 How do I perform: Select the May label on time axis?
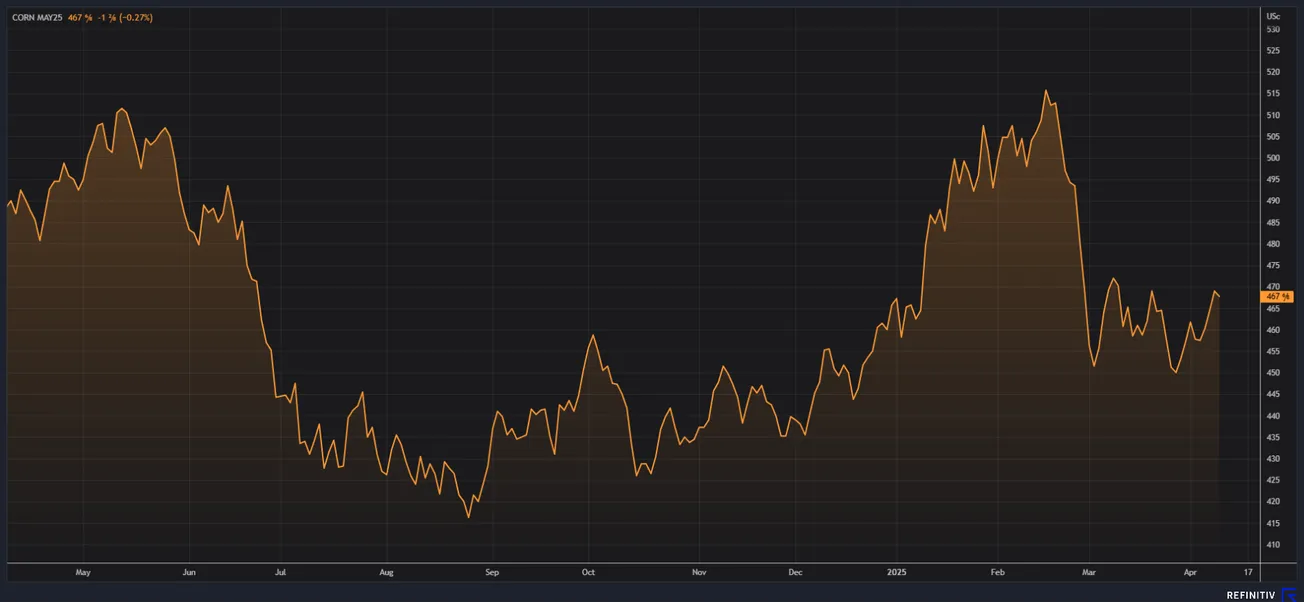[x=83, y=573]
